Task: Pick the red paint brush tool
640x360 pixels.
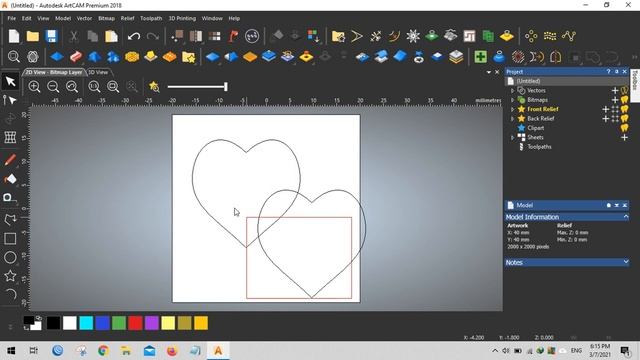Action: click(x=10, y=160)
